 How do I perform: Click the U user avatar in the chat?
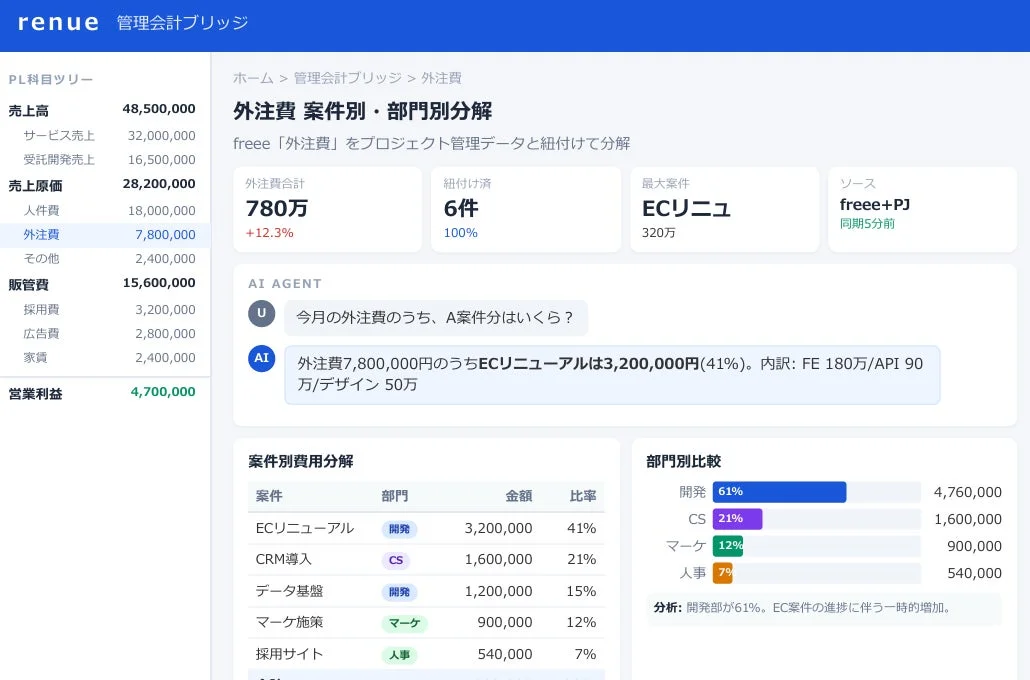(261, 313)
